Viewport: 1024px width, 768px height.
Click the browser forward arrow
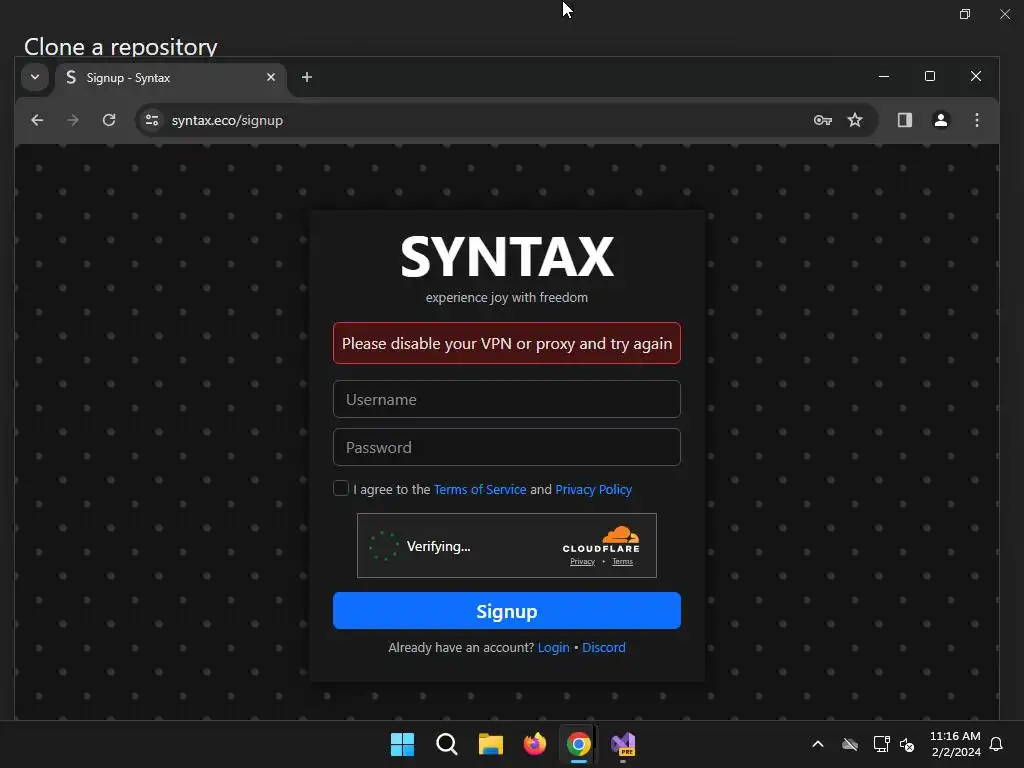coord(72,120)
